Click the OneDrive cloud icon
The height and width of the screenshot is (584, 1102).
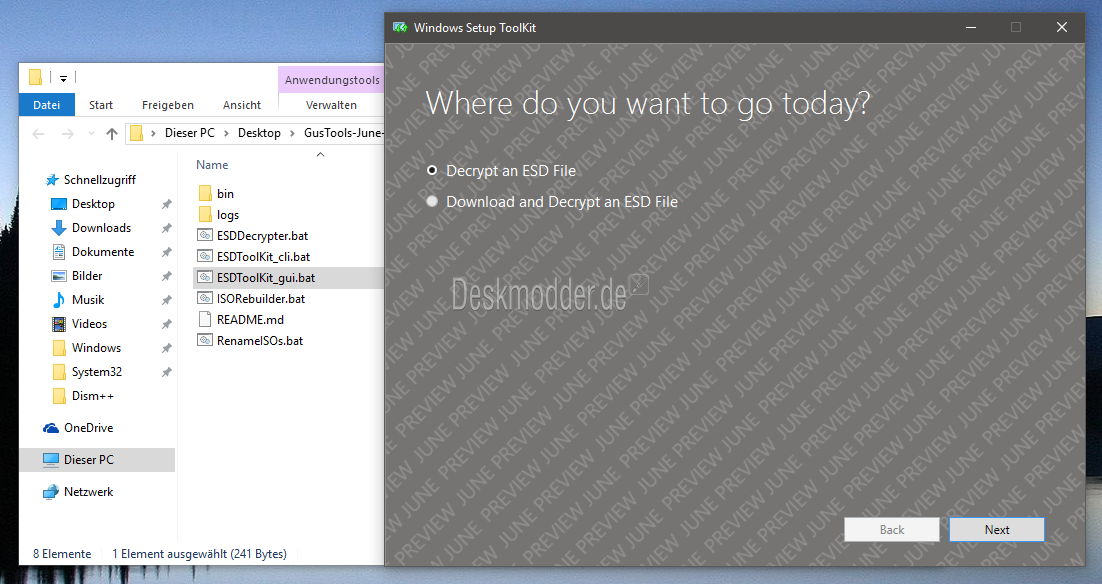click(51, 428)
